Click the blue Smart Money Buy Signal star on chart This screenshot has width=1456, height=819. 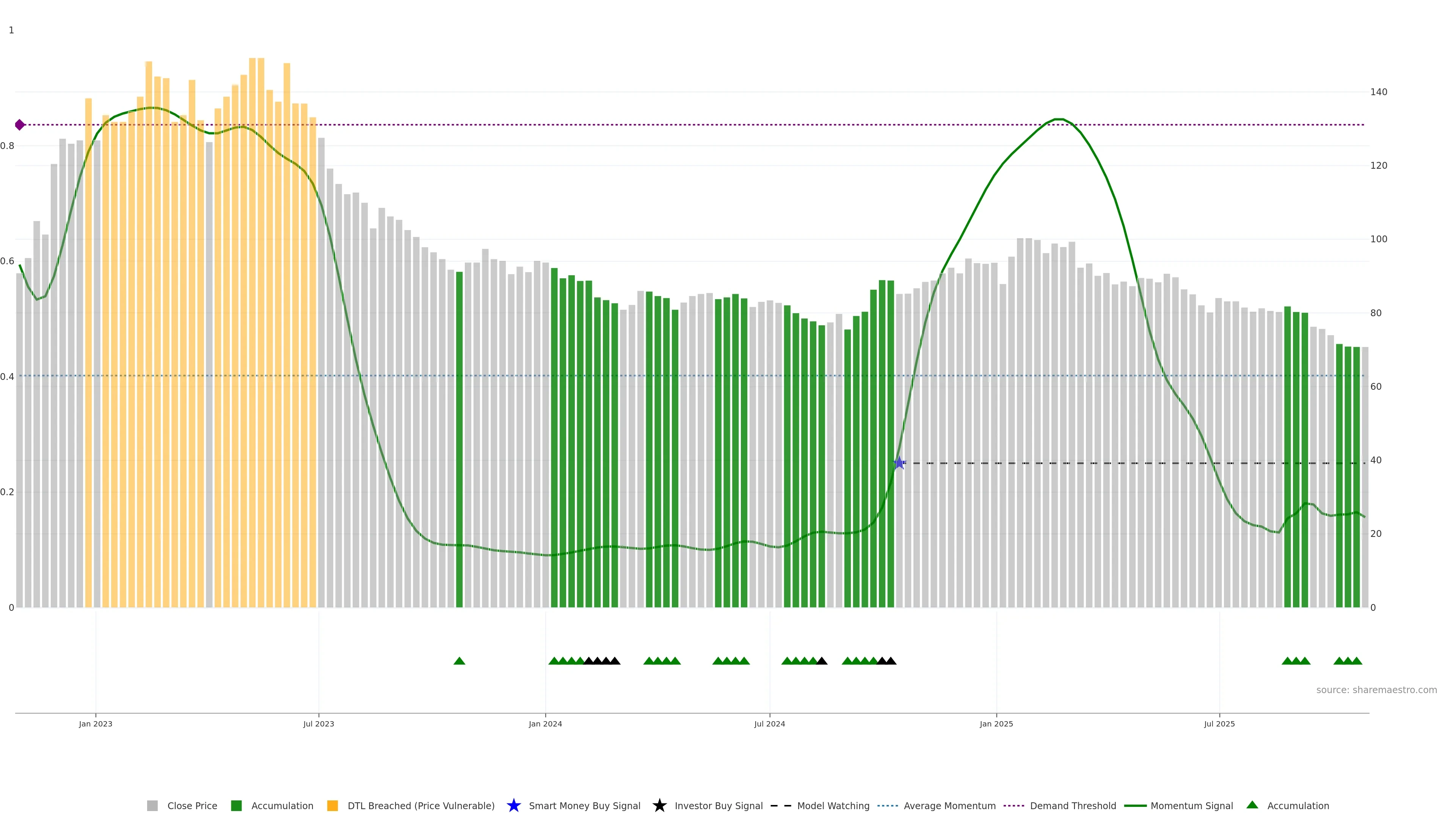coord(899,463)
